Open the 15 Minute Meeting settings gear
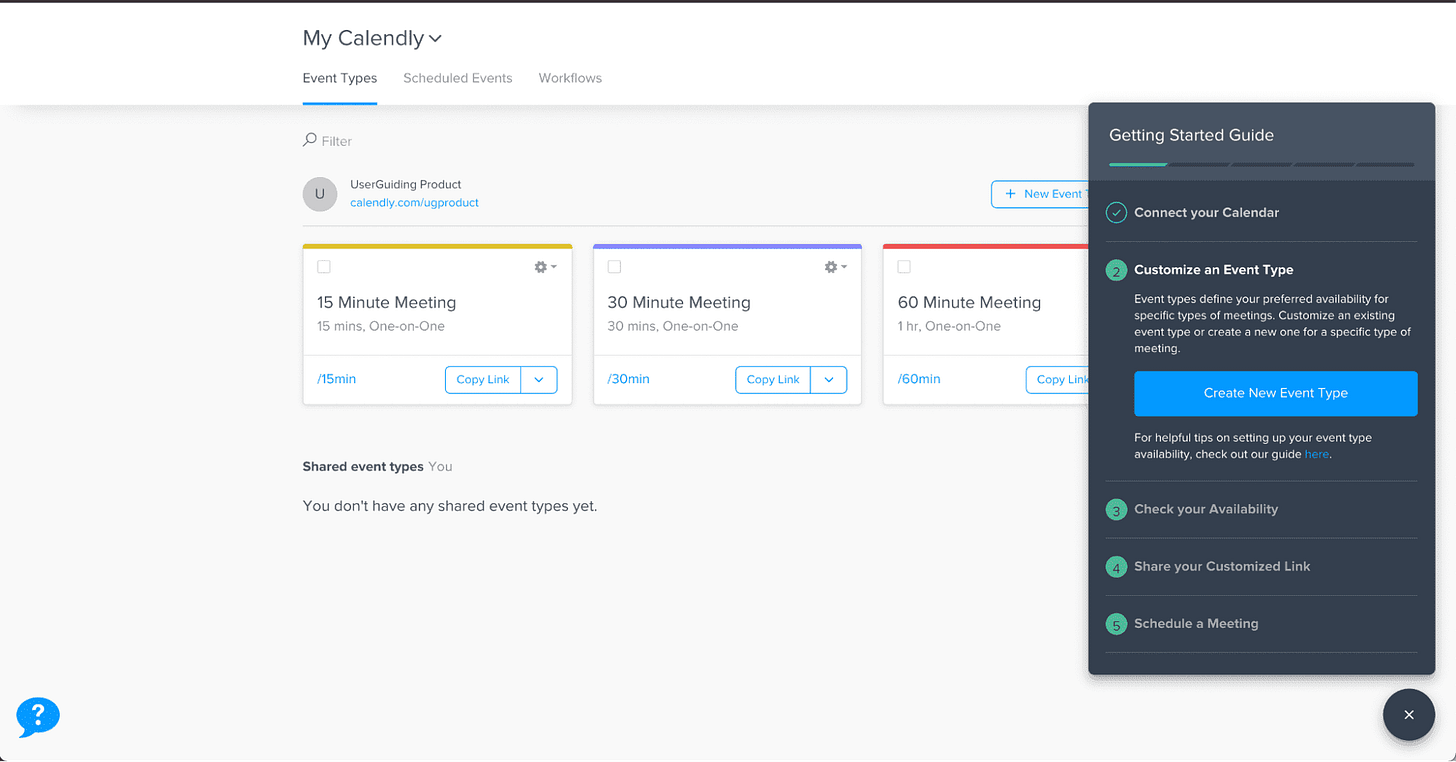 [541, 266]
